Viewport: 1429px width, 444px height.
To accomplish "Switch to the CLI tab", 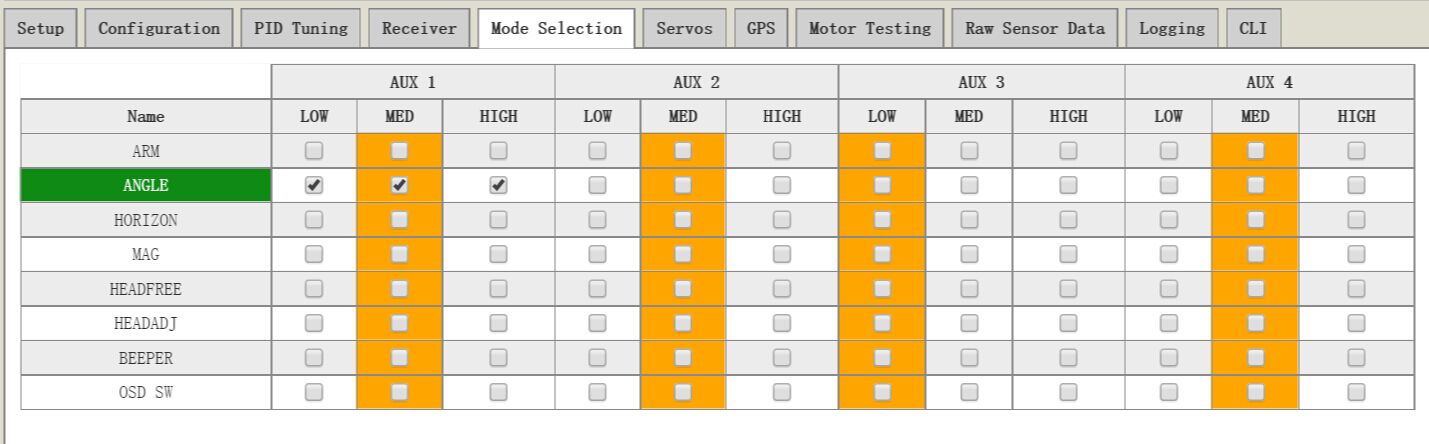I will coord(1253,29).
